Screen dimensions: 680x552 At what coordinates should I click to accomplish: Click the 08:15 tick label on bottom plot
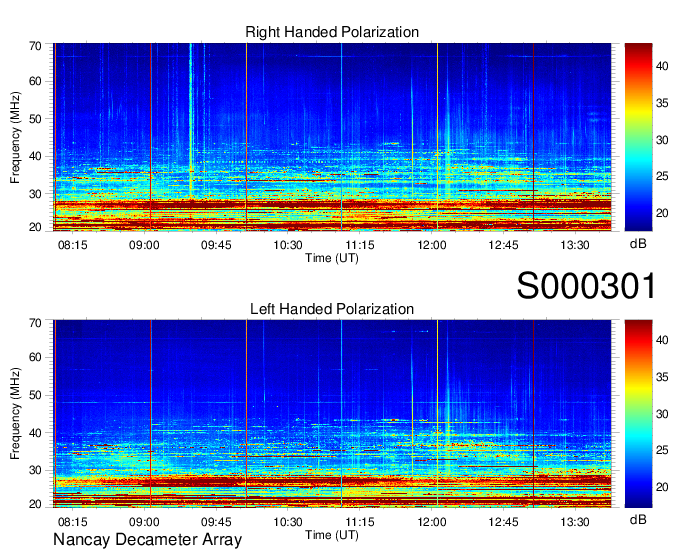pyautogui.click(x=72, y=522)
